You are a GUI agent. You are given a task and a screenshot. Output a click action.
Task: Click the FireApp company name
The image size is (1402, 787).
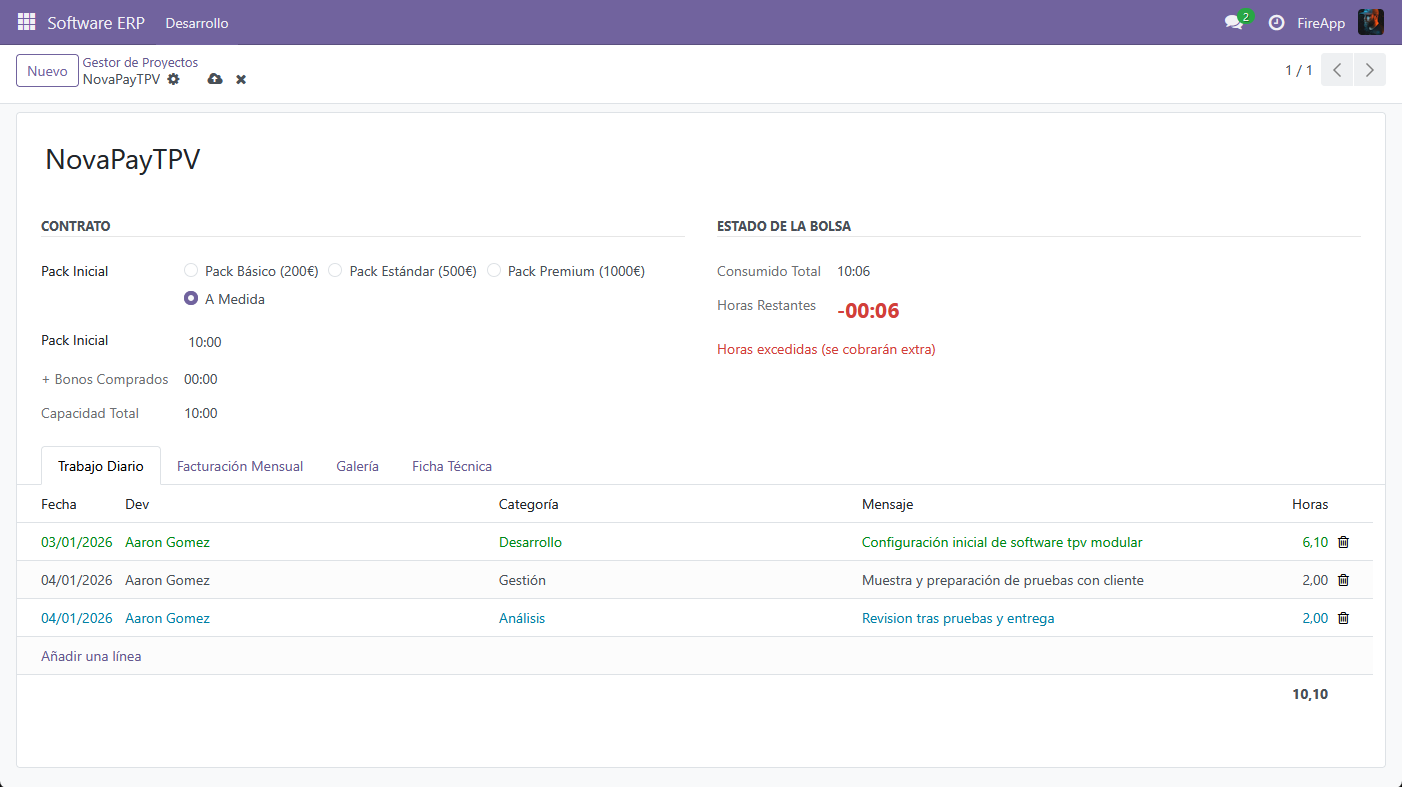(1321, 23)
